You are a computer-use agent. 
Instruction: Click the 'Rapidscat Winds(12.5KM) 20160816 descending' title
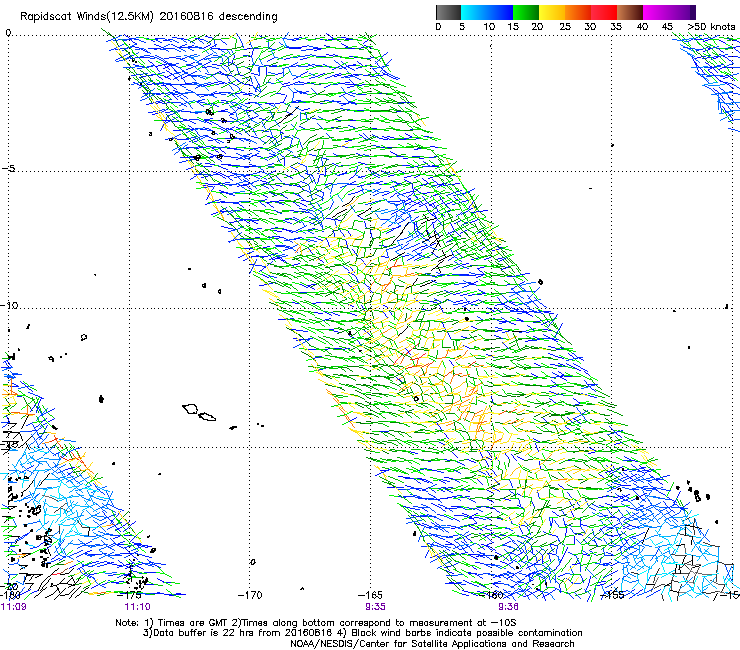click(149, 17)
